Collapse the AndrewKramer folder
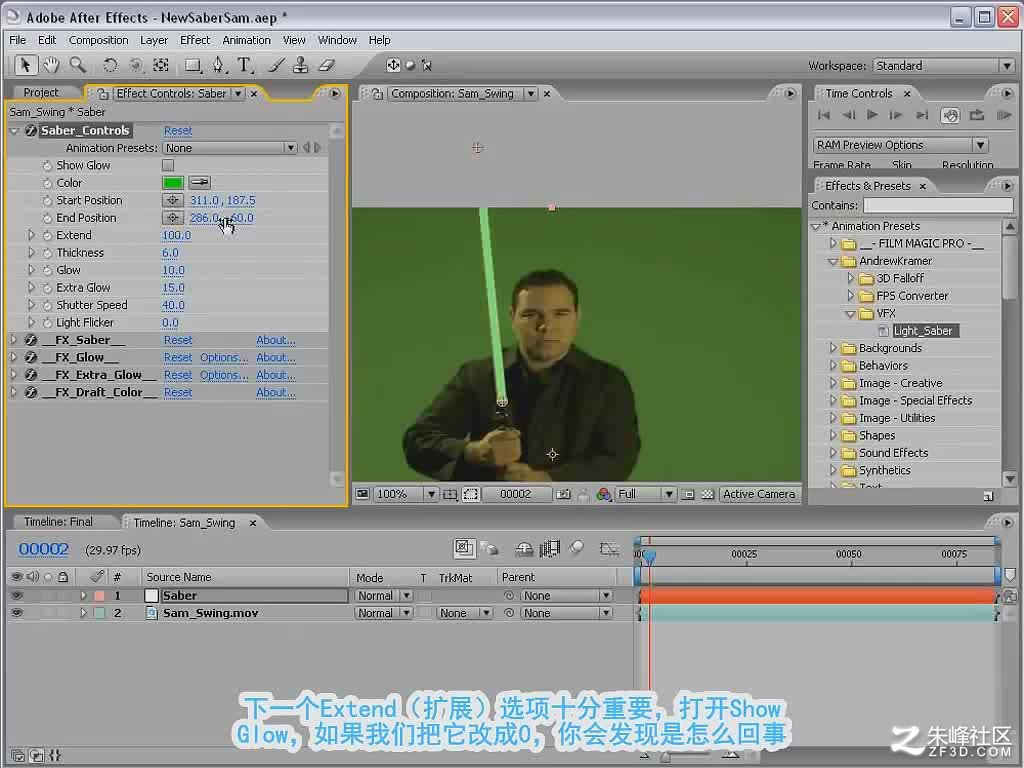The width and height of the screenshot is (1024, 768). (833, 261)
